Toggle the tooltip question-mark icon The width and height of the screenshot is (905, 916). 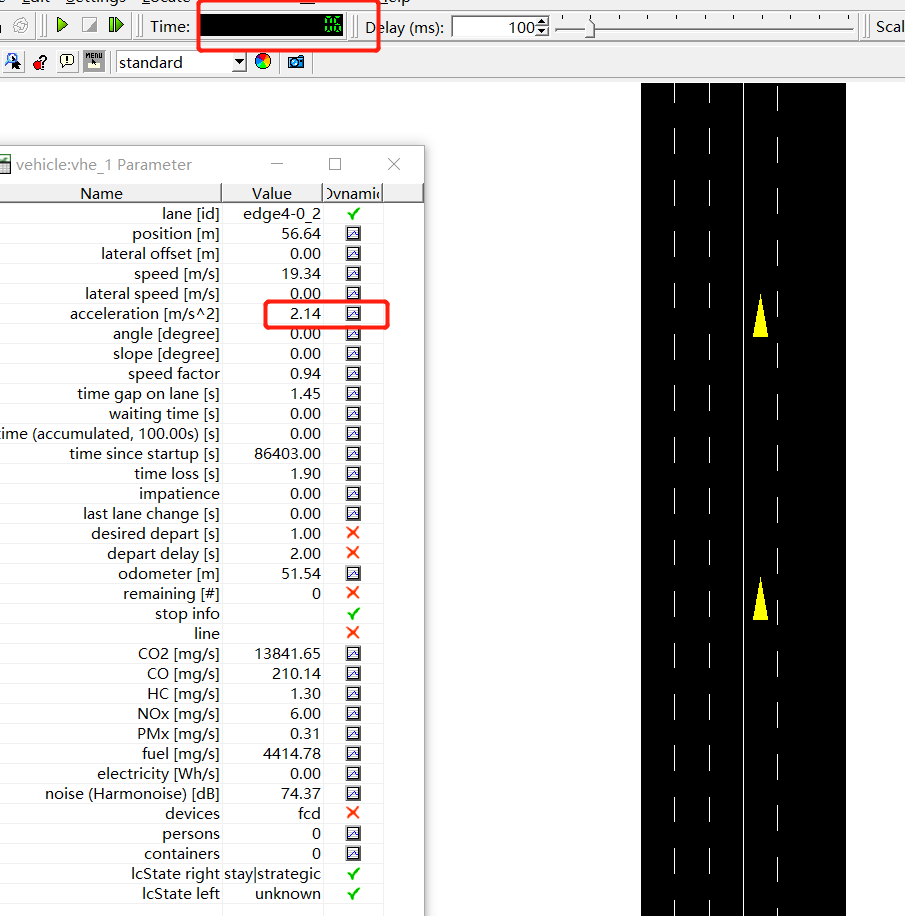40,61
